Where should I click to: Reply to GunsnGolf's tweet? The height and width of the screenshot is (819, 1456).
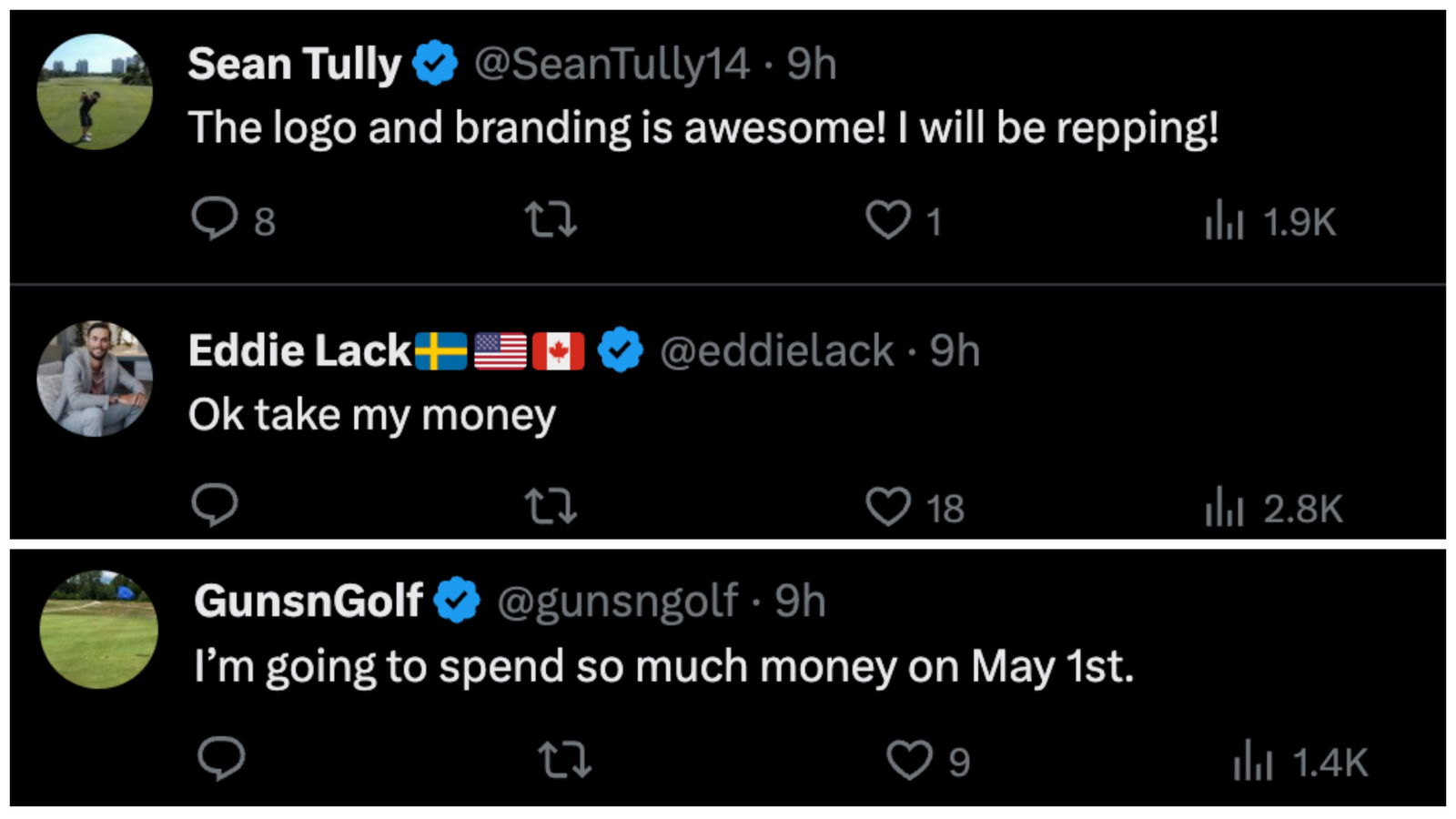[221, 758]
